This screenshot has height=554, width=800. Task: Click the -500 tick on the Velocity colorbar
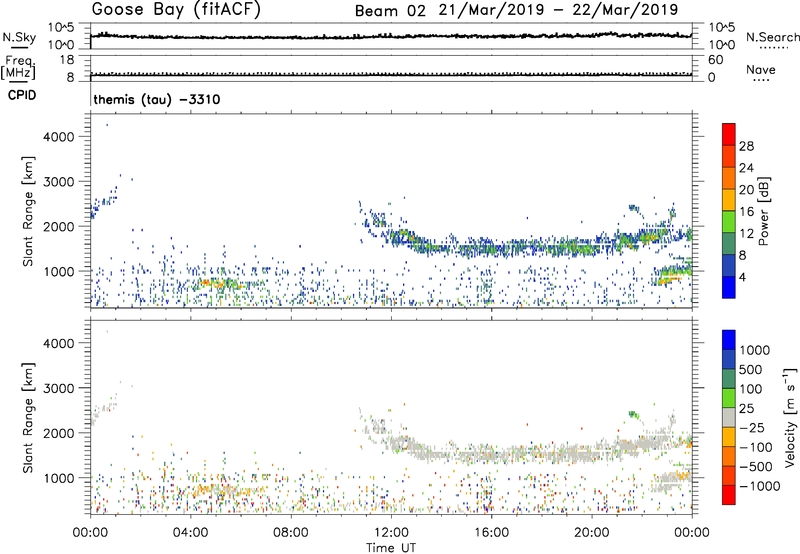[756, 467]
